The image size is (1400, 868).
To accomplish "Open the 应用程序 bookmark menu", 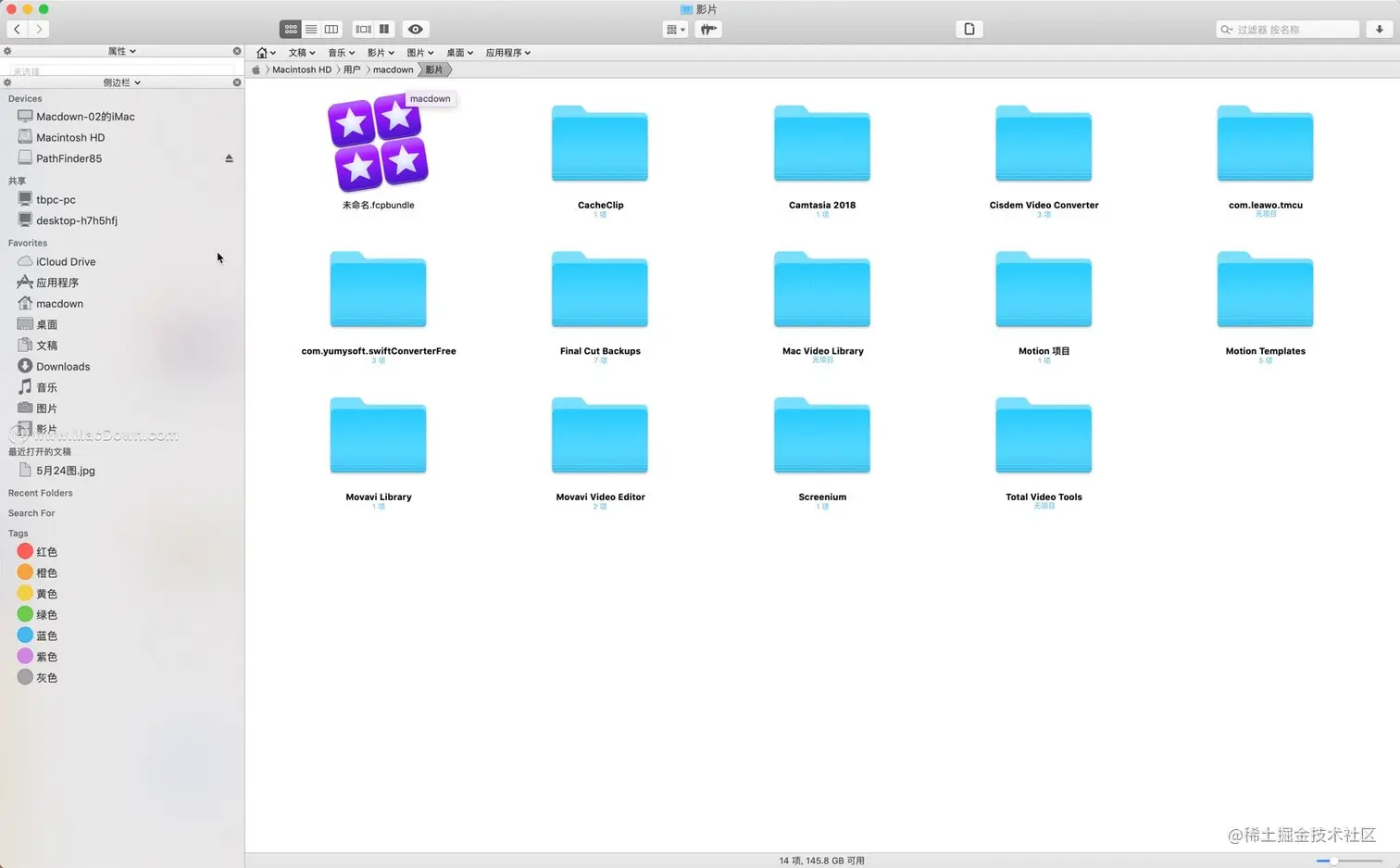I will click(508, 53).
